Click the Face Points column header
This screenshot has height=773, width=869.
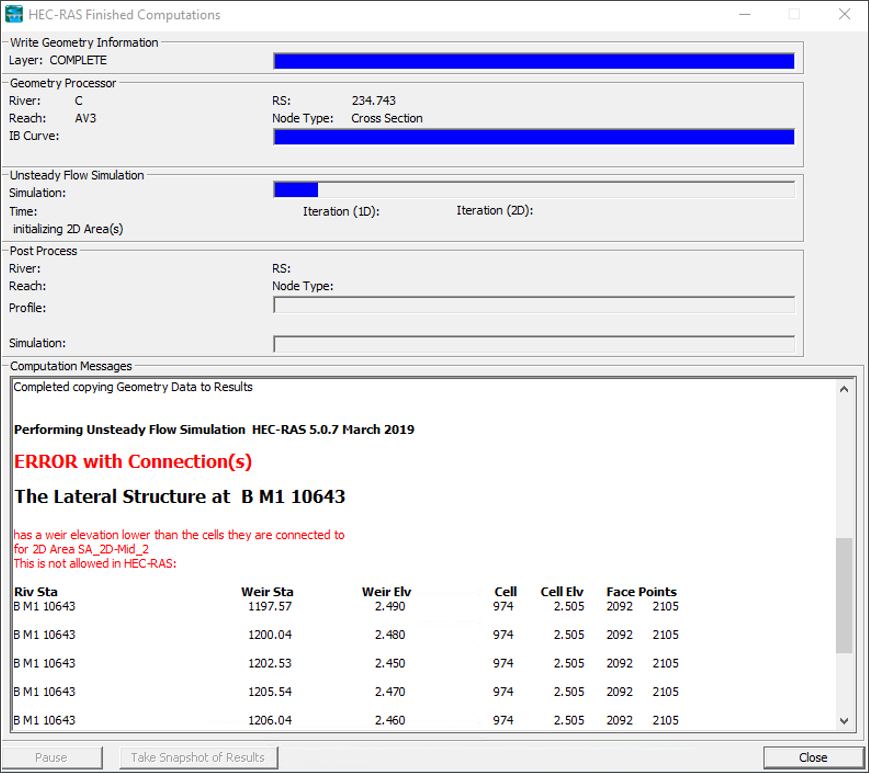641,592
